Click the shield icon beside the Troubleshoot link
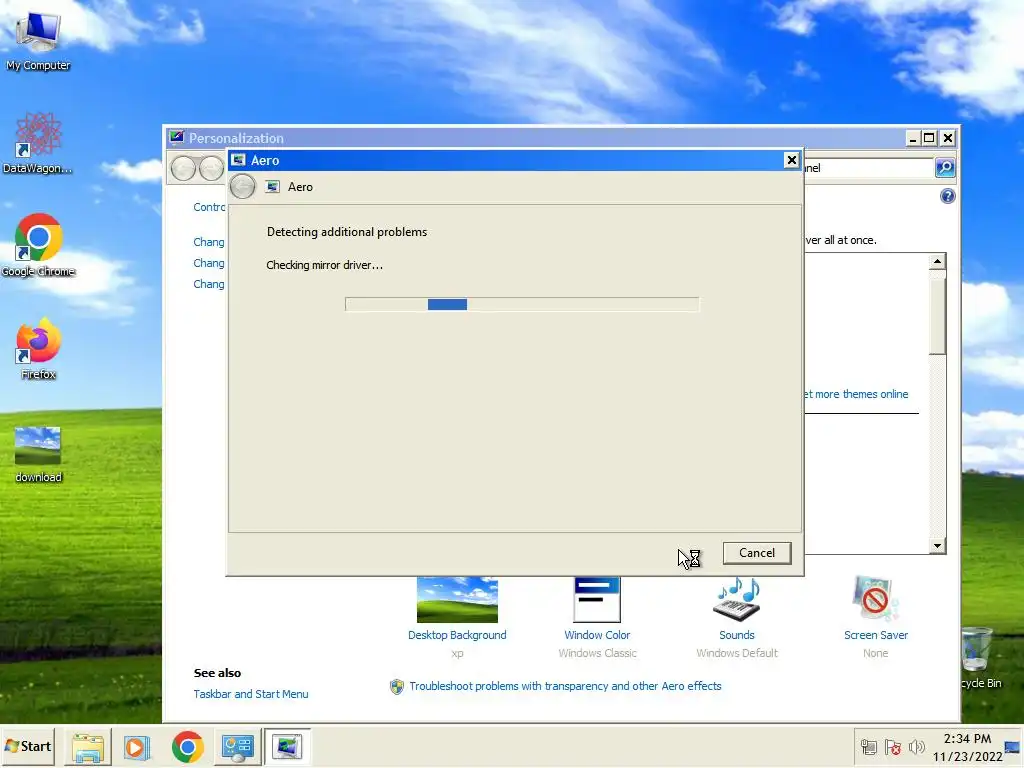This screenshot has width=1024, height=768. pyautogui.click(x=396, y=686)
